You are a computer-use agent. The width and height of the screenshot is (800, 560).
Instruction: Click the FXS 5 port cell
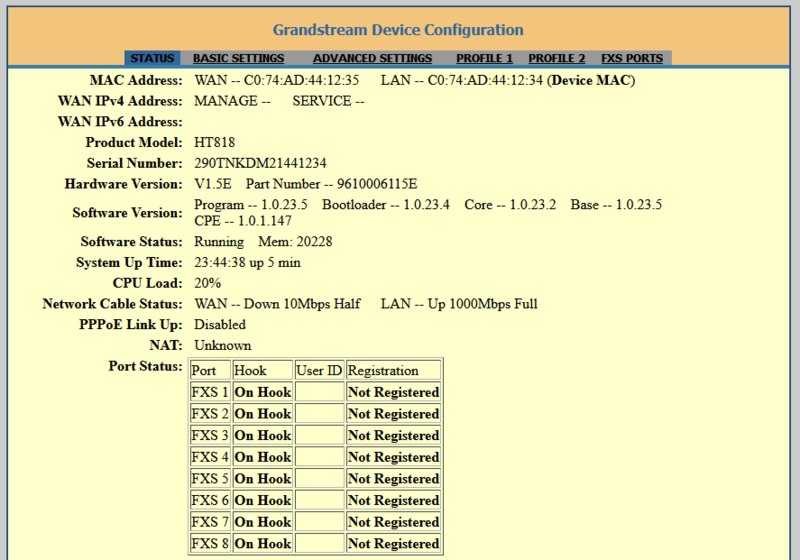[210, 479]
